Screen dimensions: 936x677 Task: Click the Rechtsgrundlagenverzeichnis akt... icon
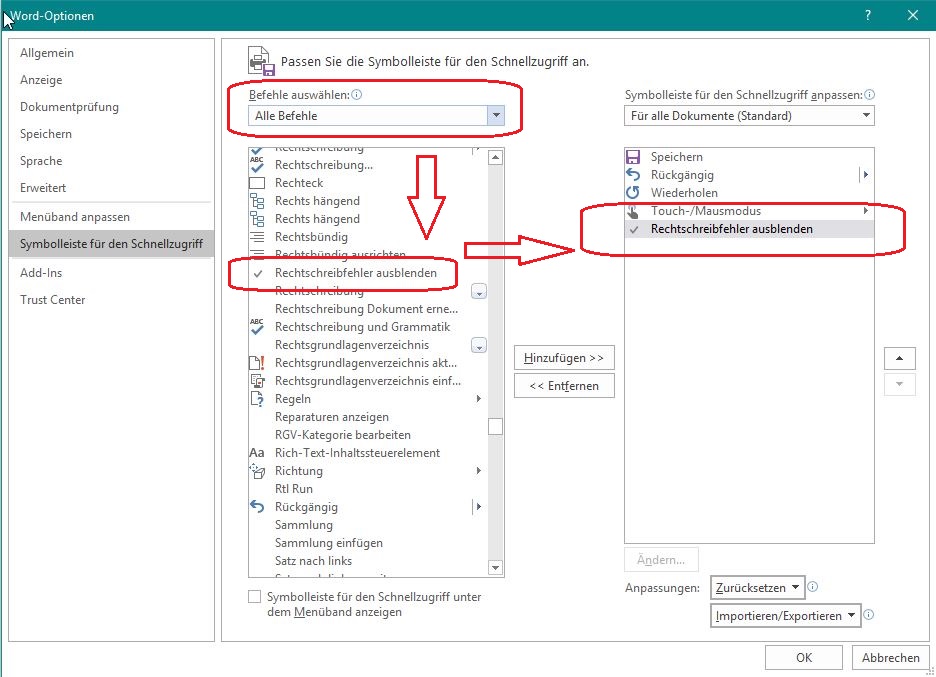pyautogui.click(x=257, y=363)
